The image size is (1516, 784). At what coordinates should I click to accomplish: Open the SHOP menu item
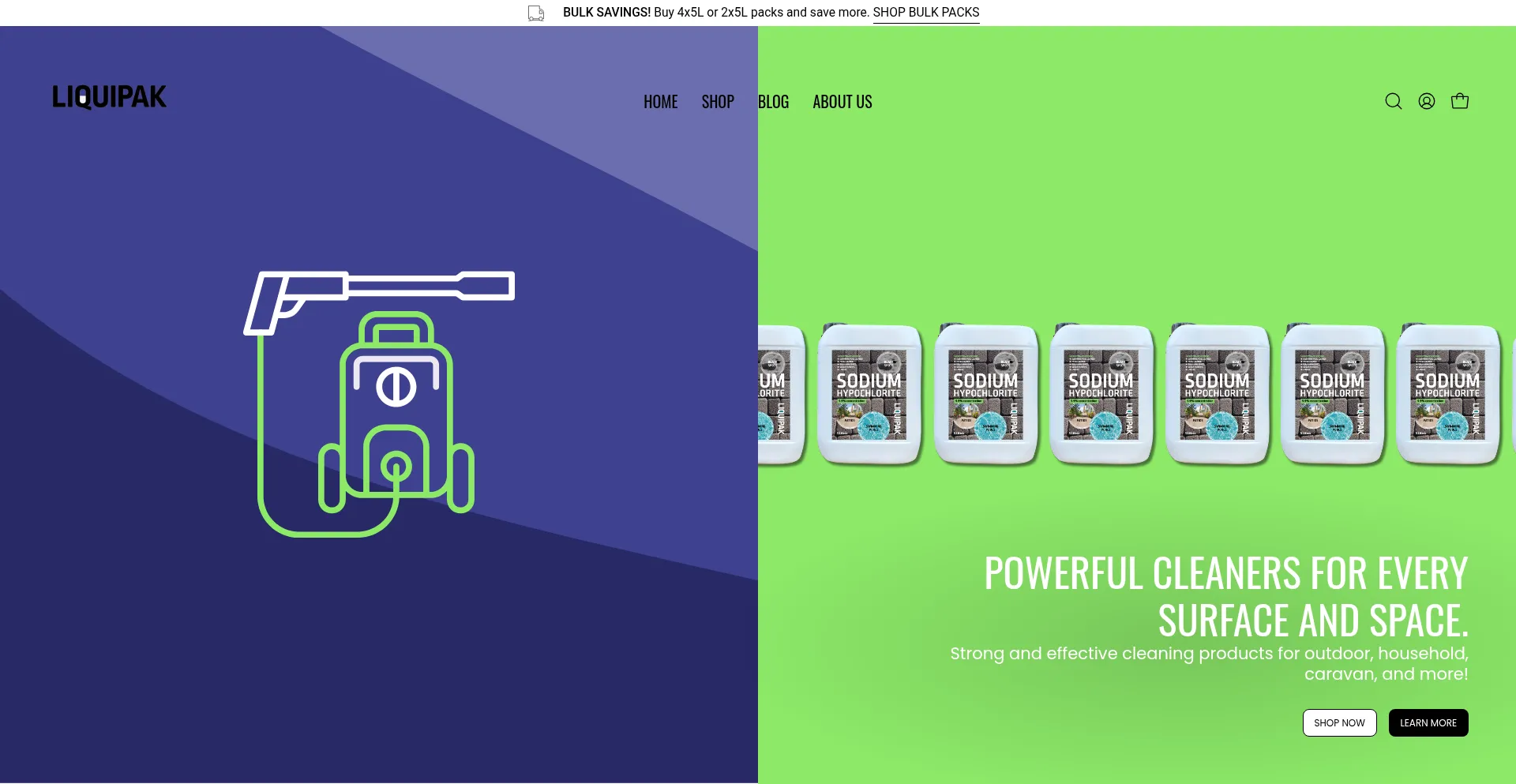pyautogui.click(x=718, y=102)
